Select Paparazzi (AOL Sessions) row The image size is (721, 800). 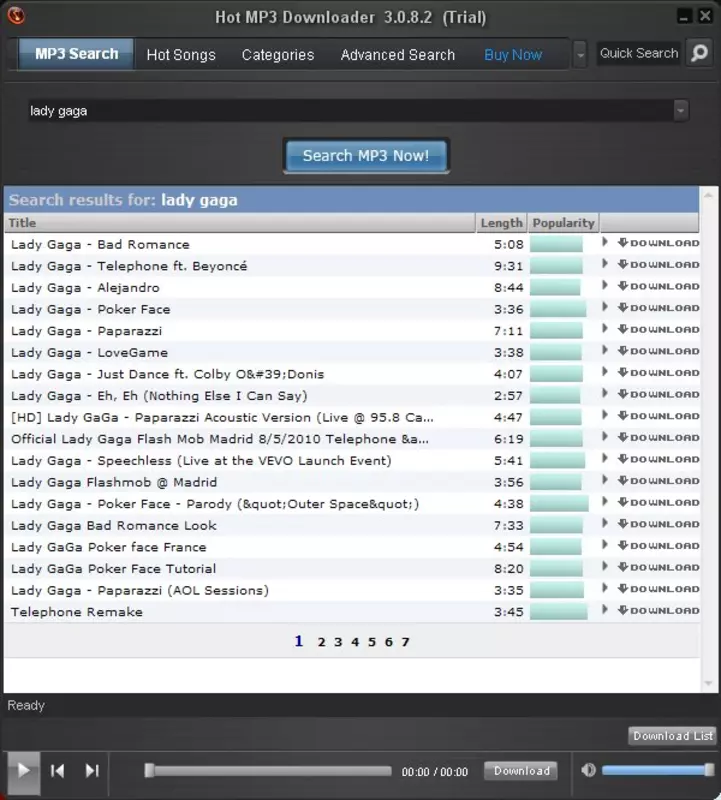[352, 590]
